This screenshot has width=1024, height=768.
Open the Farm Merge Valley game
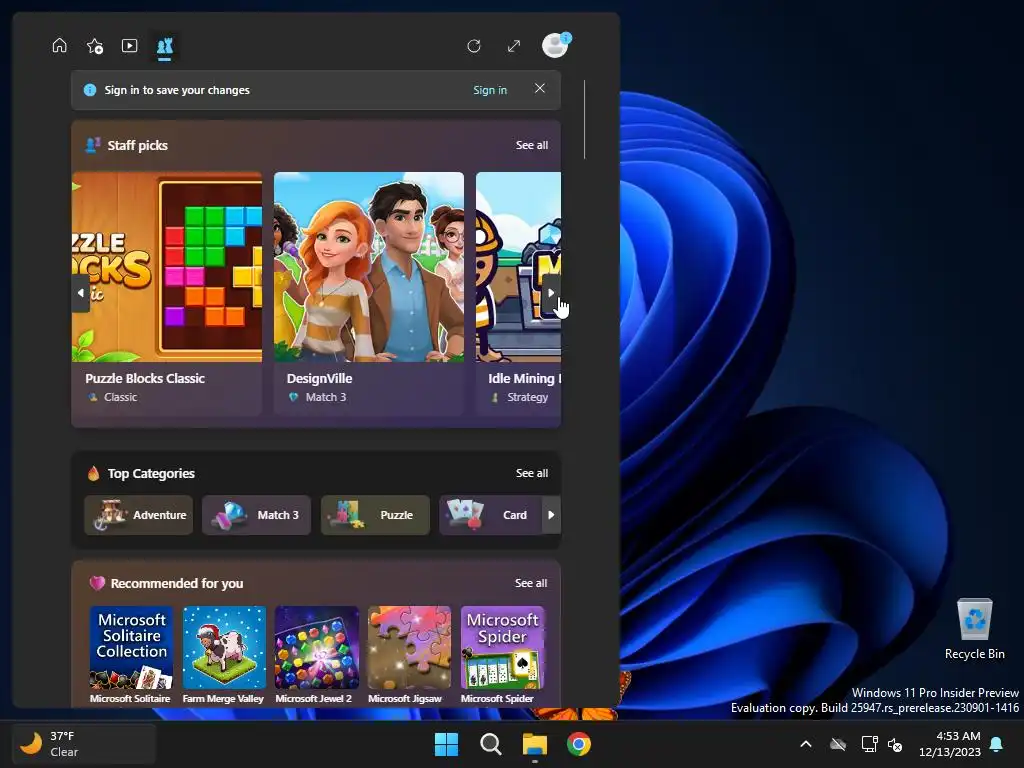[x=223, y=655]
